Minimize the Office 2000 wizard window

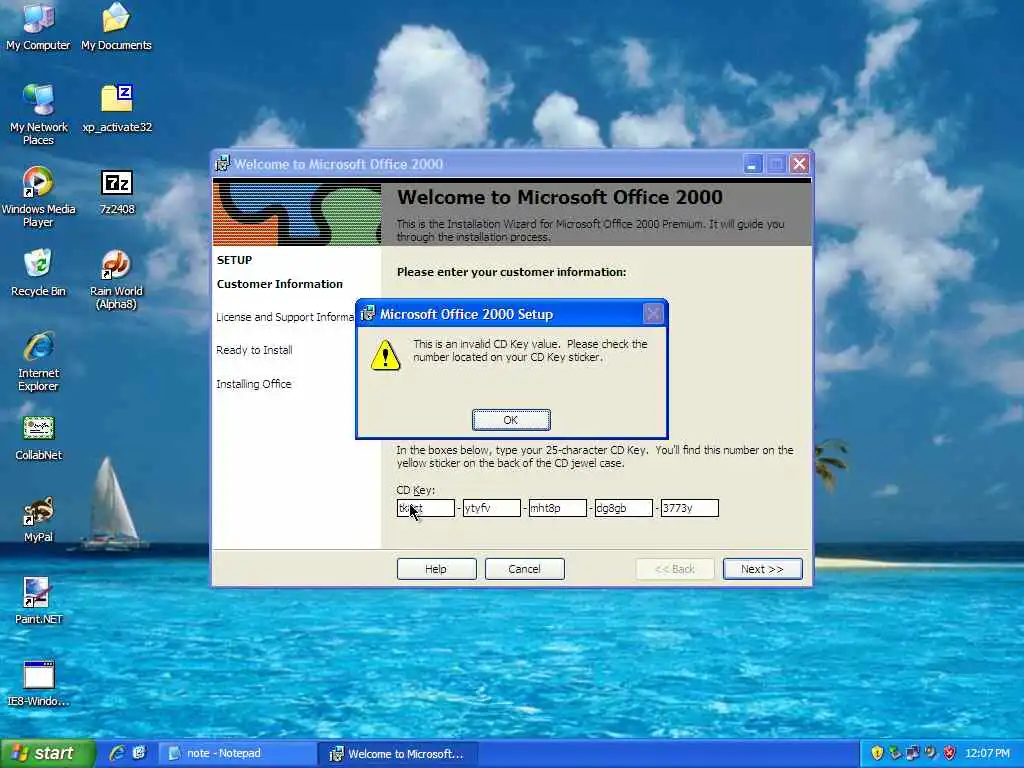click(752, 164)
